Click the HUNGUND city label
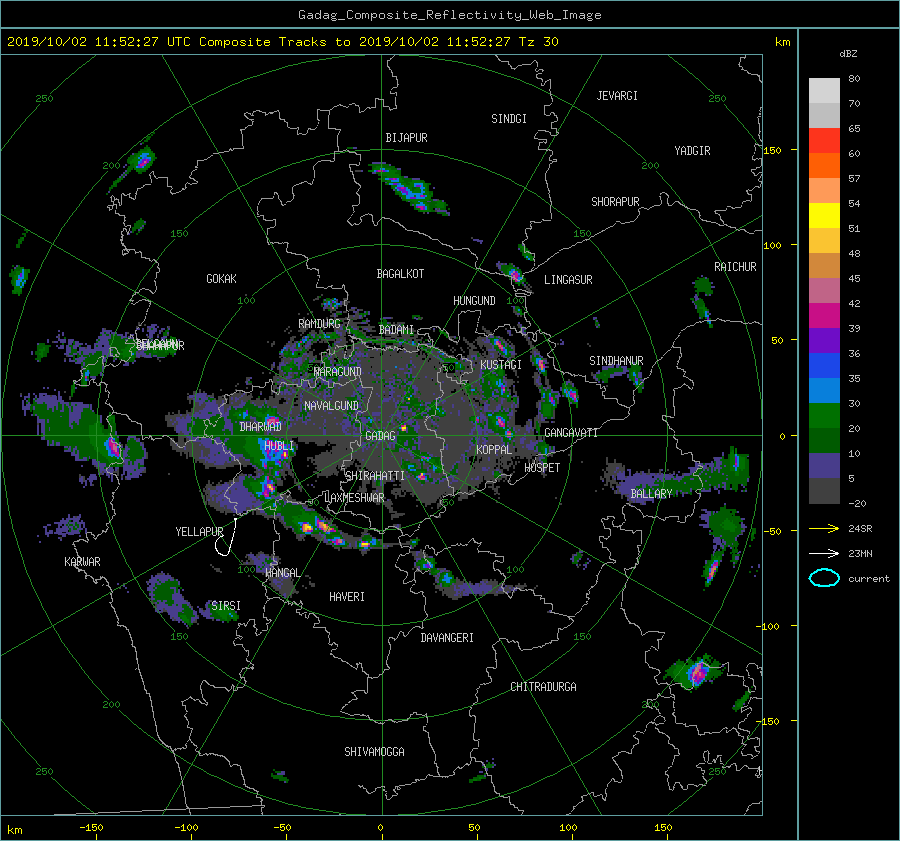Screen dimensions: 900x841 pyautogui.click(x=474, y=301)
